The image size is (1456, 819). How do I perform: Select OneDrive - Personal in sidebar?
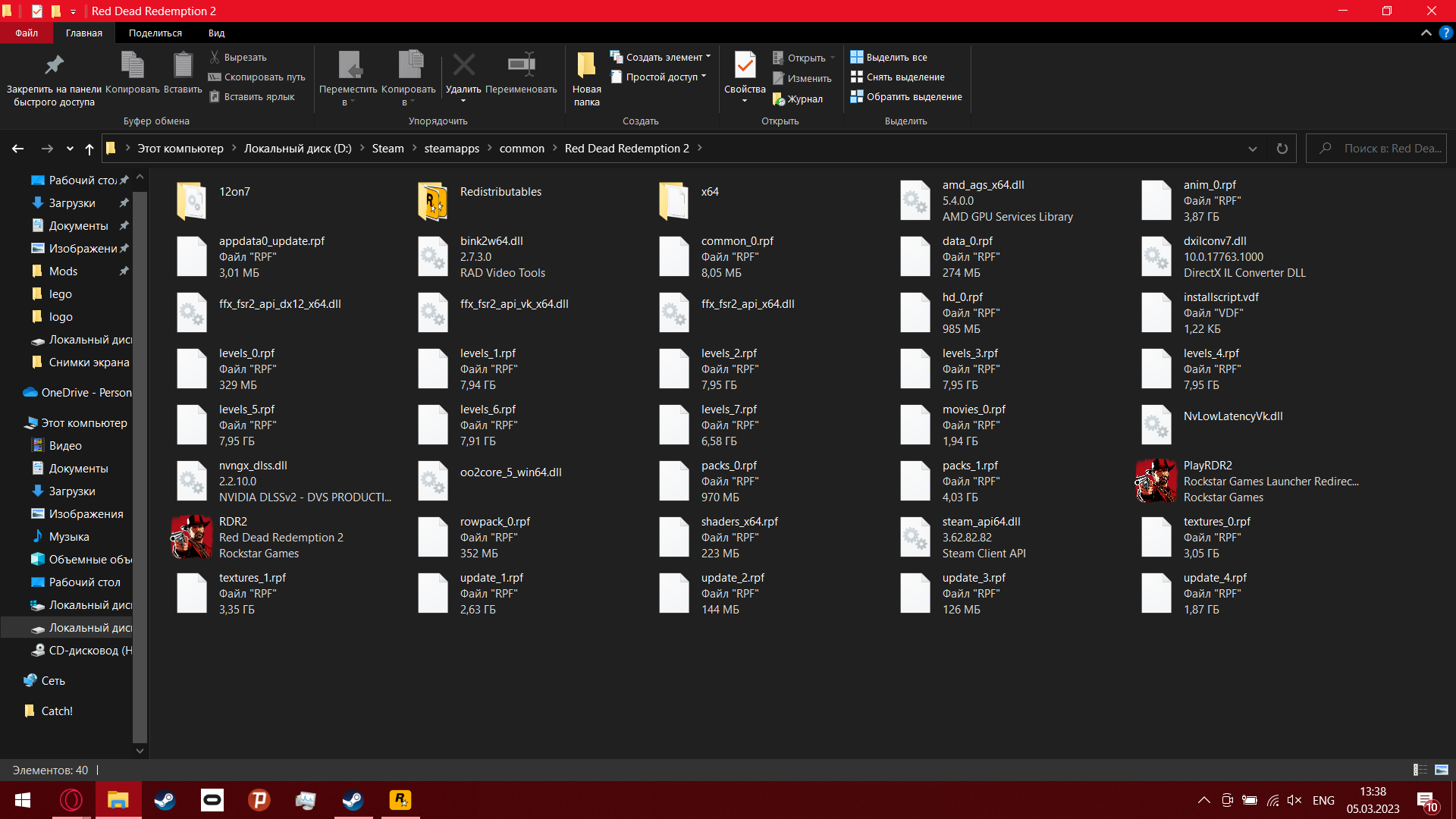[78, 393]
